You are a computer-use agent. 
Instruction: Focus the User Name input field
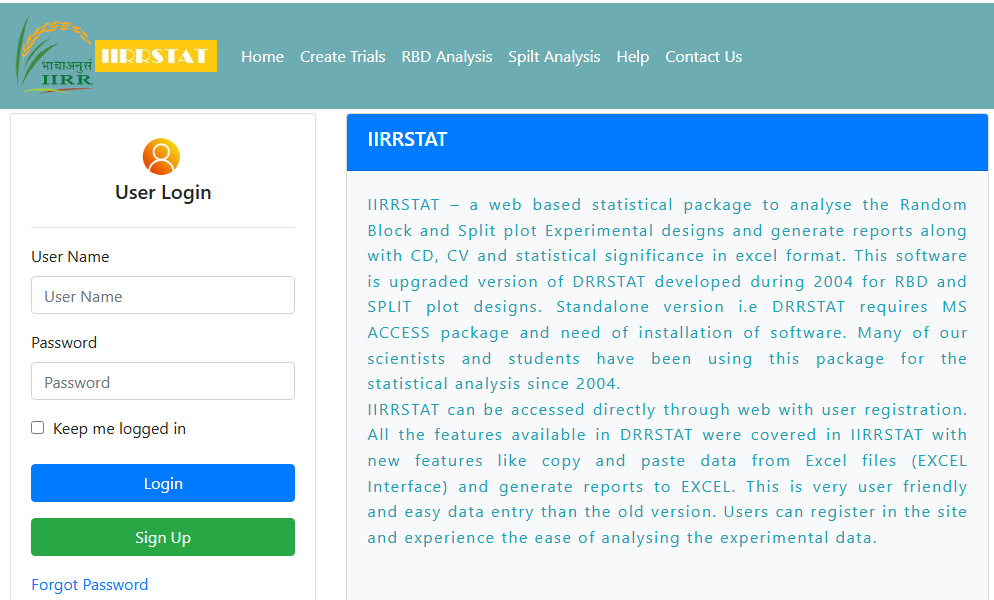coord(163,296)
